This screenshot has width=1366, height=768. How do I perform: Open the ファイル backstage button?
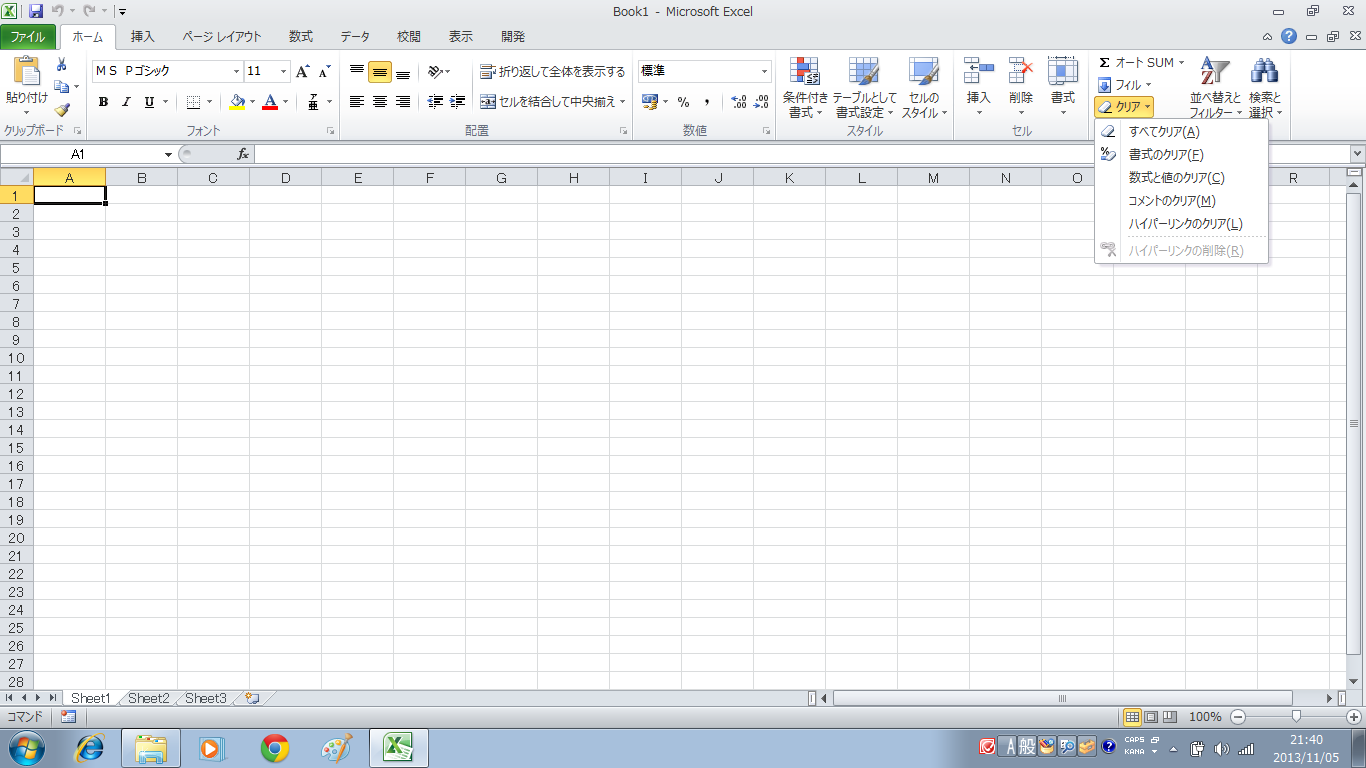pyautogui.click(x=28, y=37)
